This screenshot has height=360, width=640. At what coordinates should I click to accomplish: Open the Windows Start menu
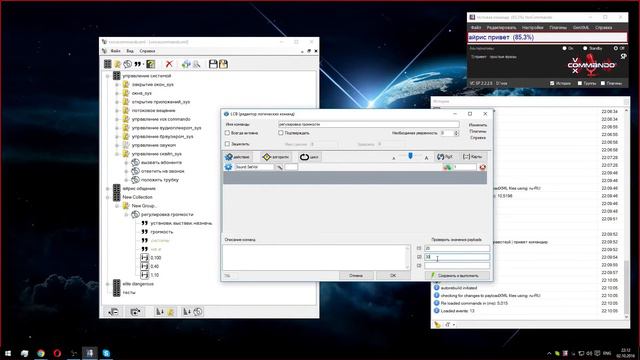[8, 353]
